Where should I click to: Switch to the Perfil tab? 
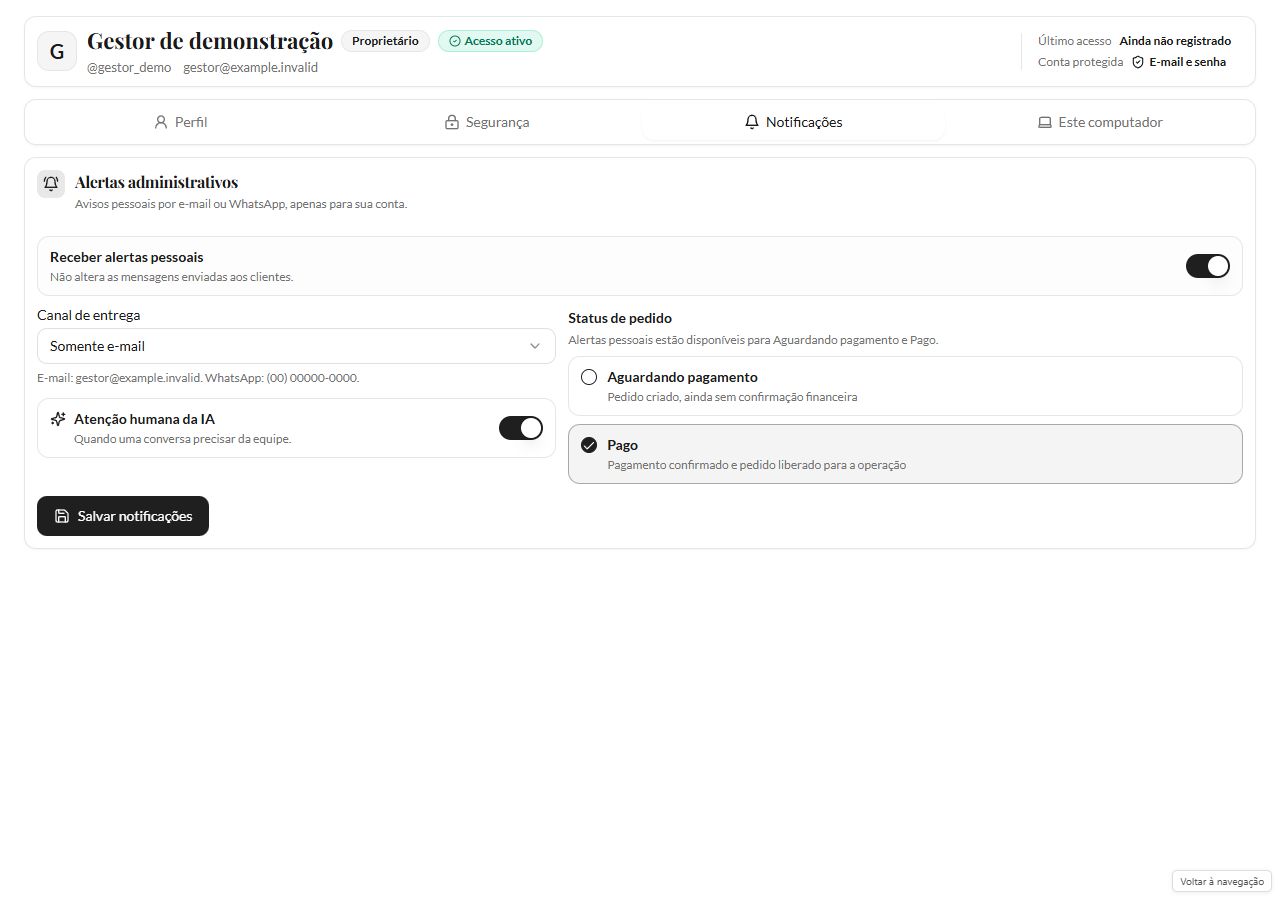(181, 122)
